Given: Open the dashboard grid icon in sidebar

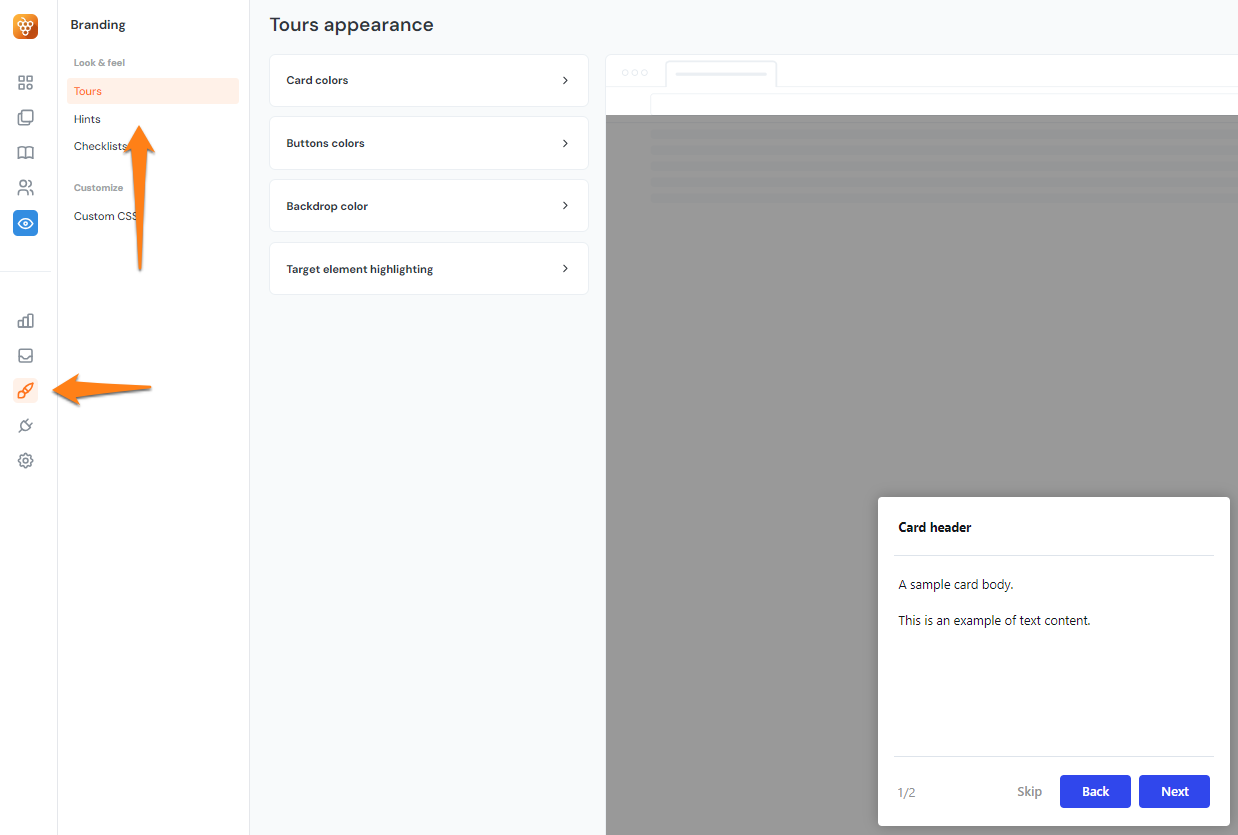Looking at the screenshot, I should pyautogui.click(x=25, y=83).
